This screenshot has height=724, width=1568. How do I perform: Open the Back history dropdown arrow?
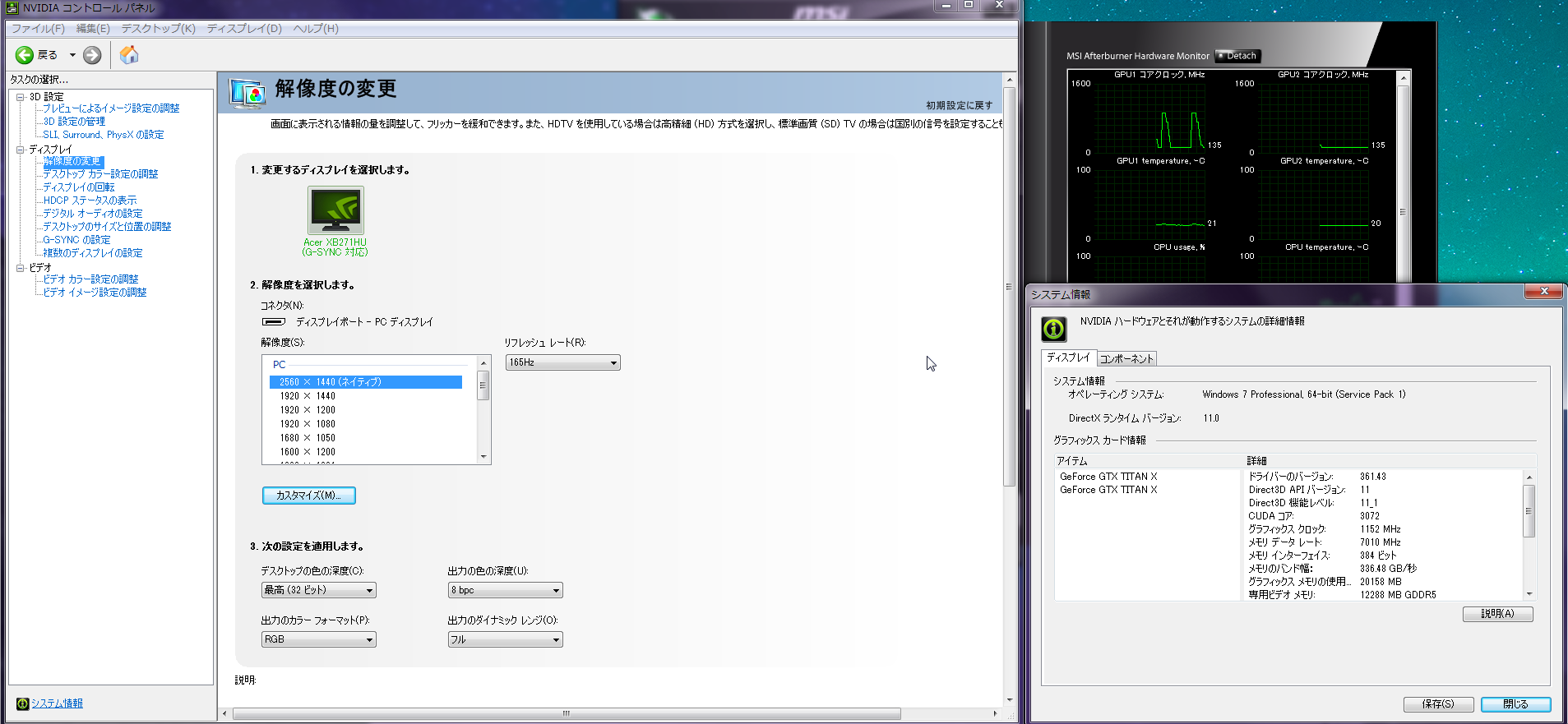pyautogui.click(x=72, y=55)
